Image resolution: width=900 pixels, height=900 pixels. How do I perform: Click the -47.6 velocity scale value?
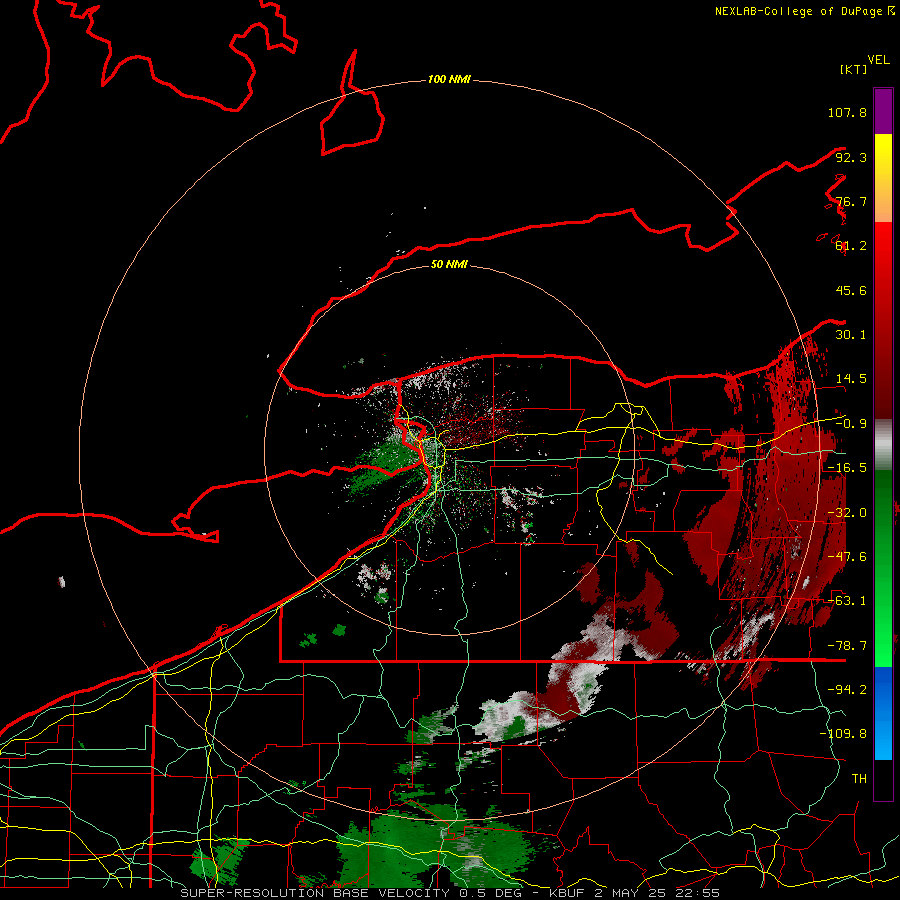(x=847, y=557)
